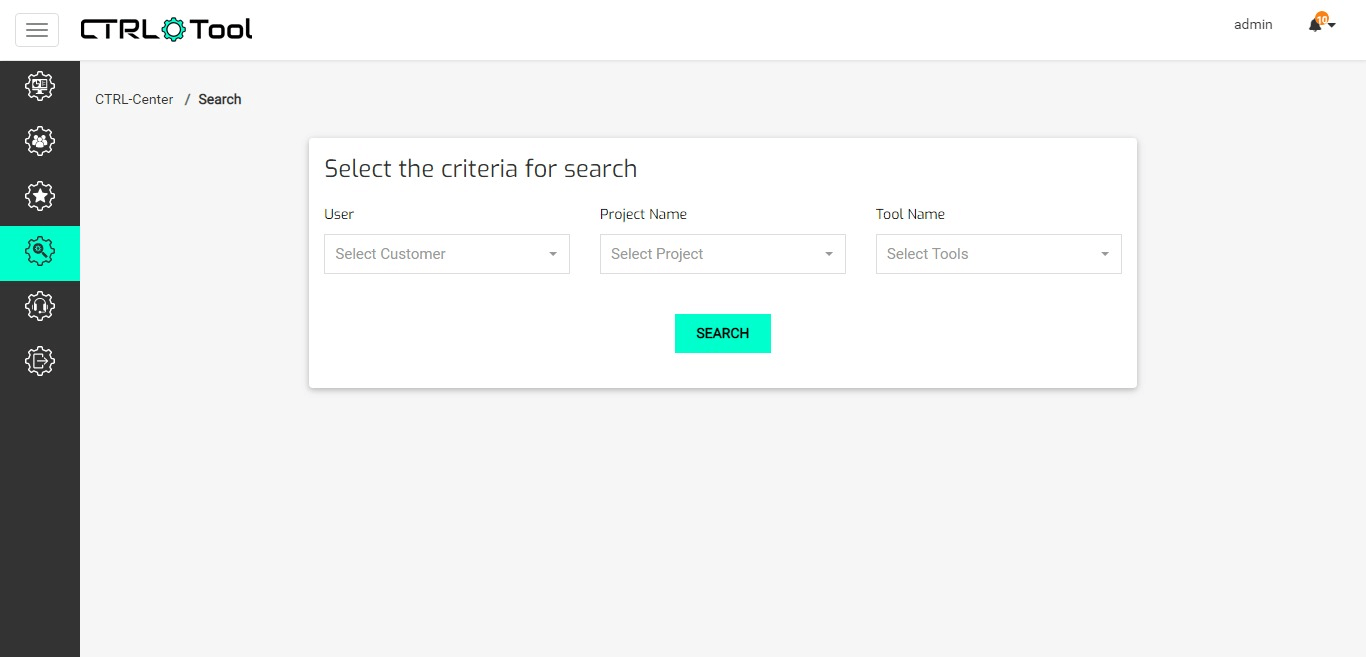Click the arrow on the Tool Name combo box

pos(1105,254)
